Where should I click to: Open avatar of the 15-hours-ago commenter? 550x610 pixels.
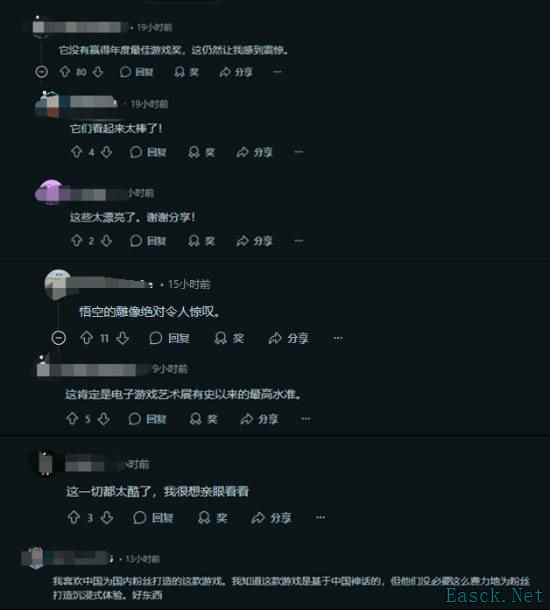click(x=58, y=284)
